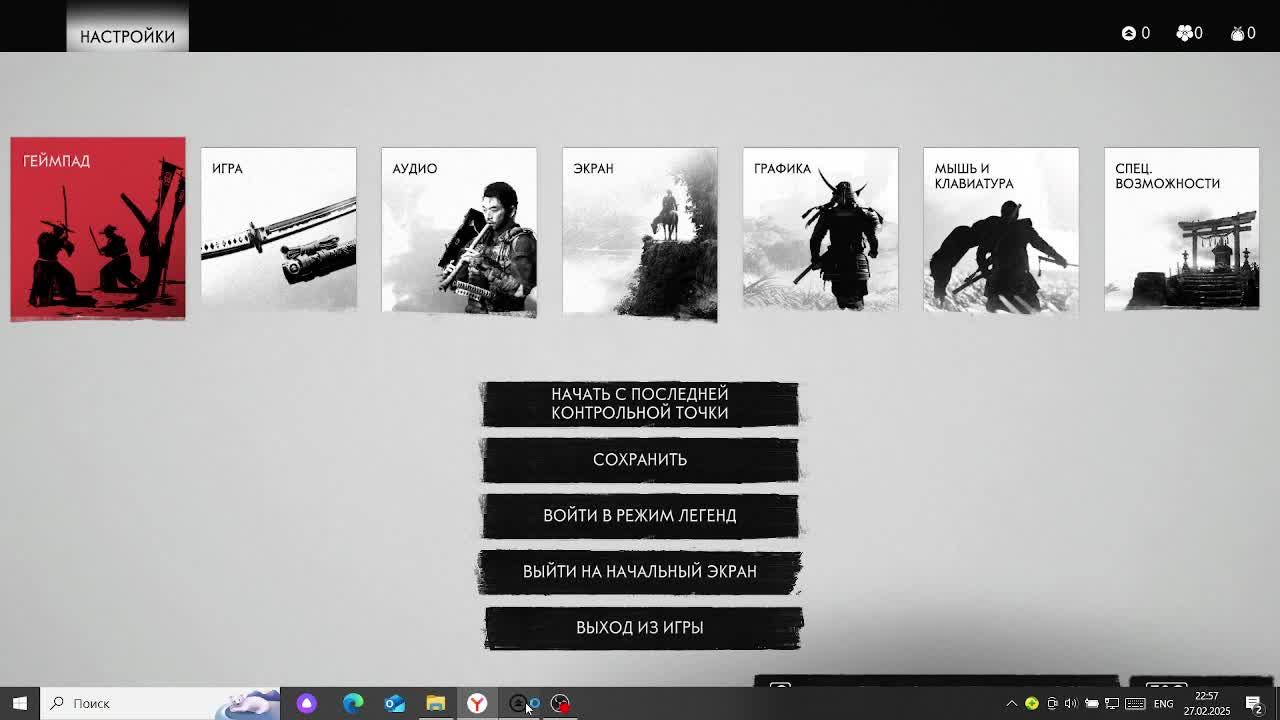This screenshot has height=720, width=1280.
Task: Open the Экран settings card
Action: pyautogui.click(x=640, y=234)
